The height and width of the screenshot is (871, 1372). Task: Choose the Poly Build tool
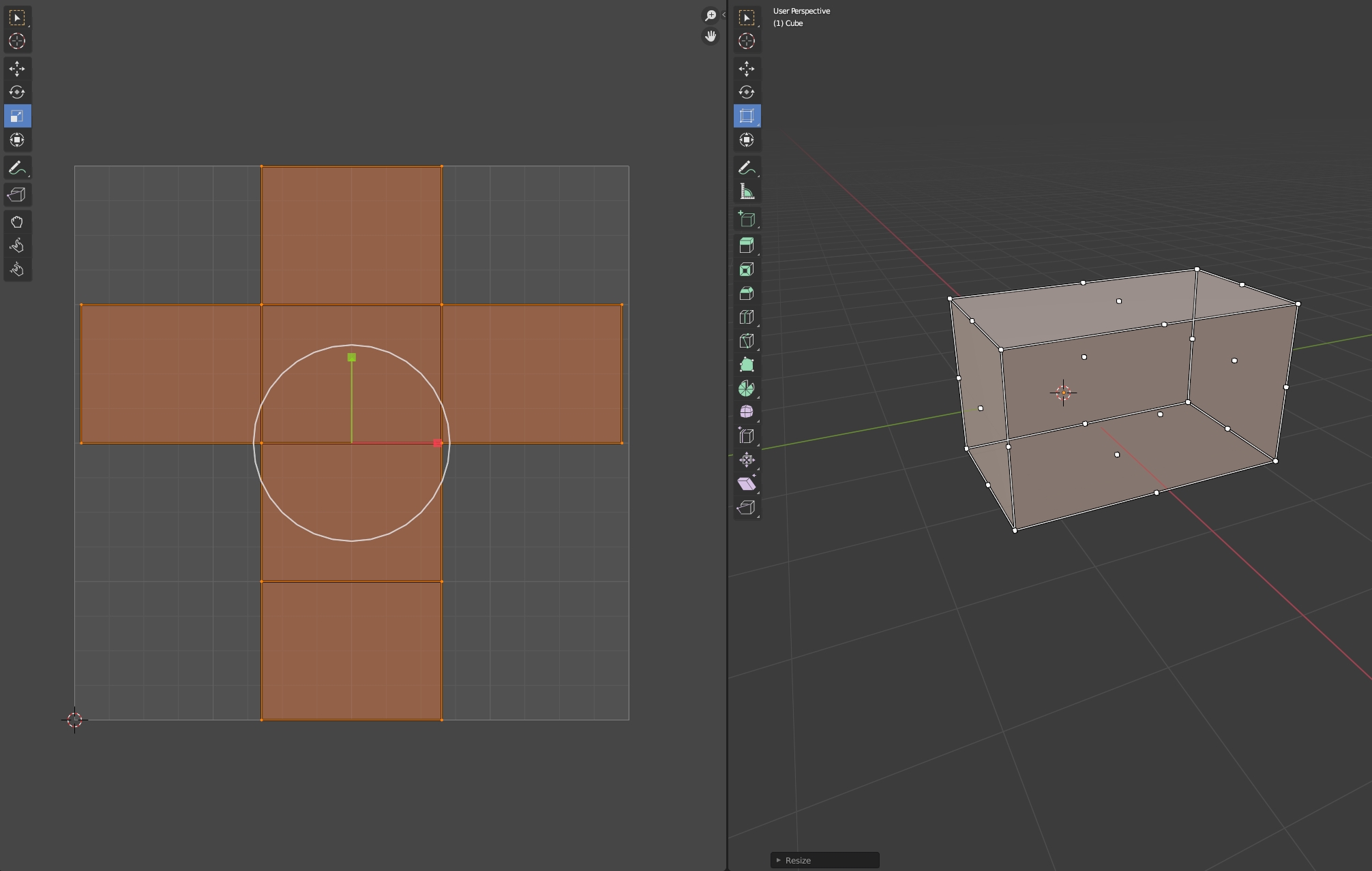coord(747,365)
